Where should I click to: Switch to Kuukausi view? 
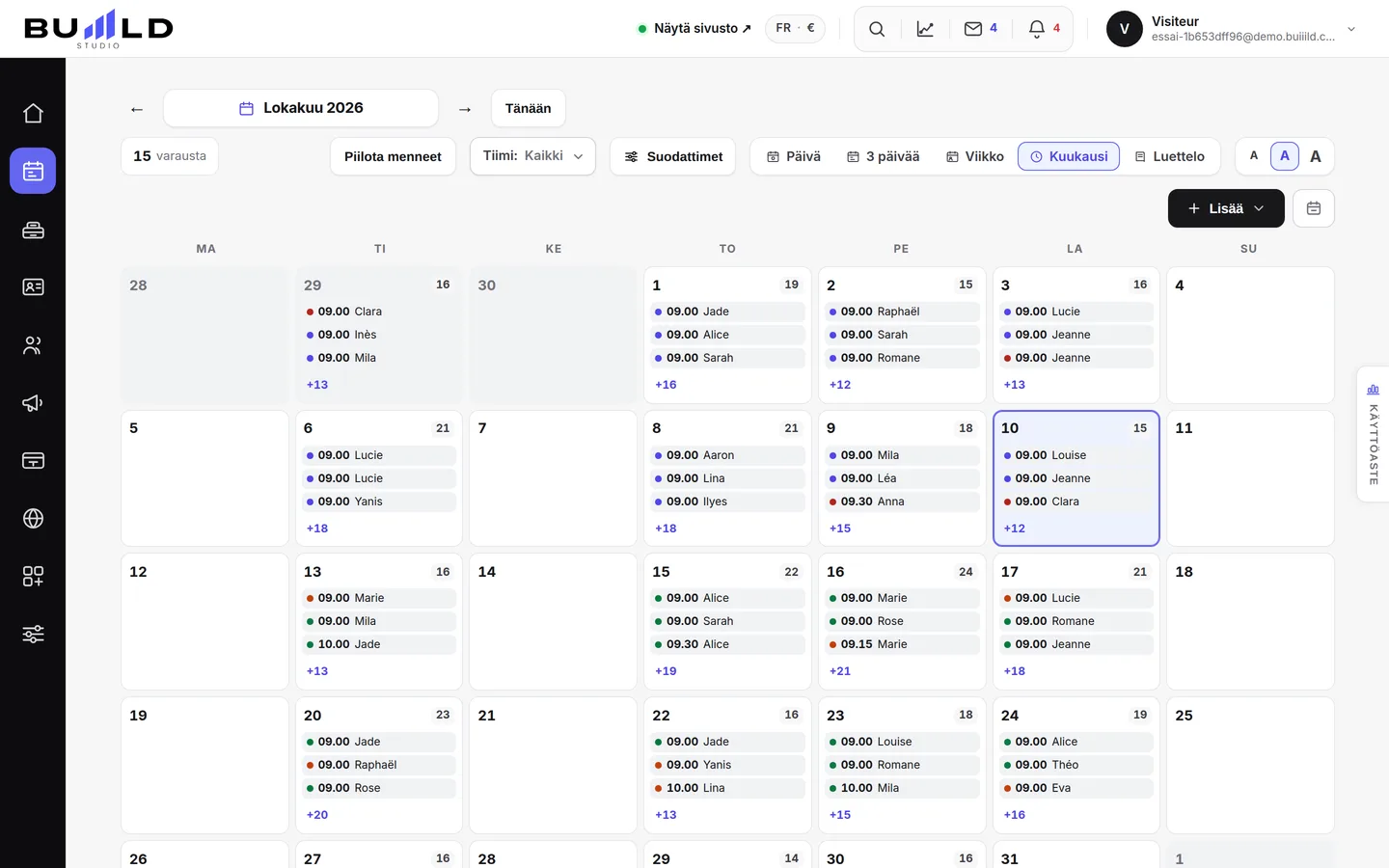click(1069, 156)
